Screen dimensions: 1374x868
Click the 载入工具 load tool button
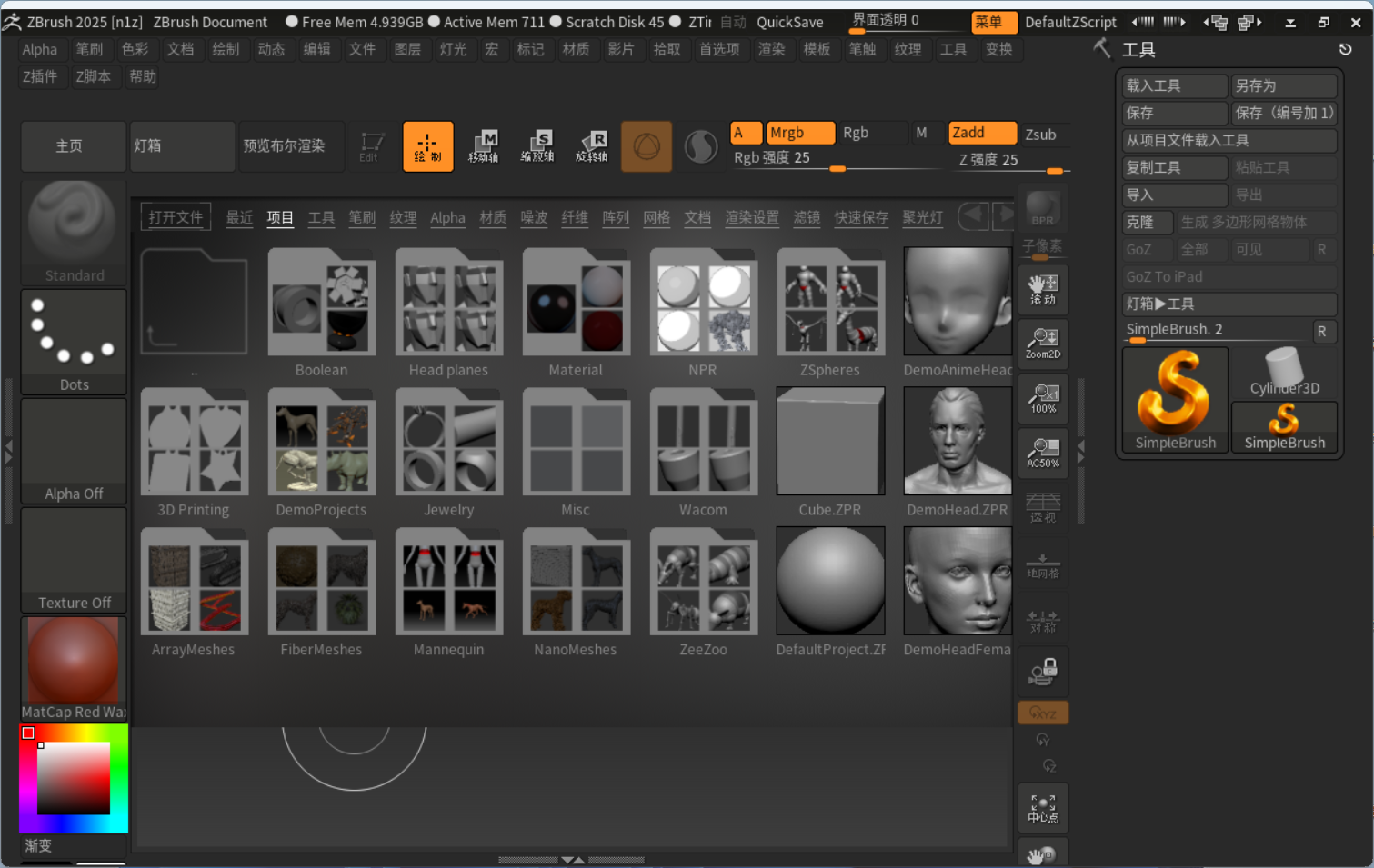tap(1175, 85)
